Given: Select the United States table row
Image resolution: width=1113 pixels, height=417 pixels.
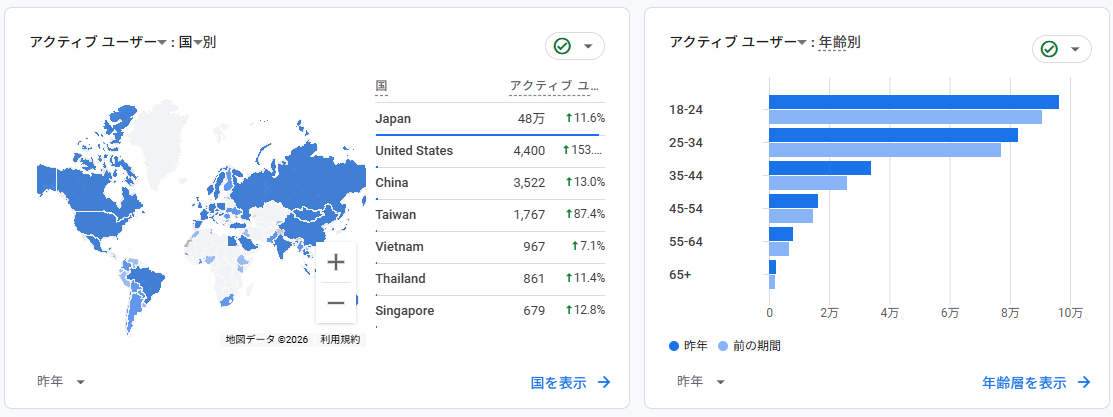Looking at the screenshot, I should tap(489, 151).
